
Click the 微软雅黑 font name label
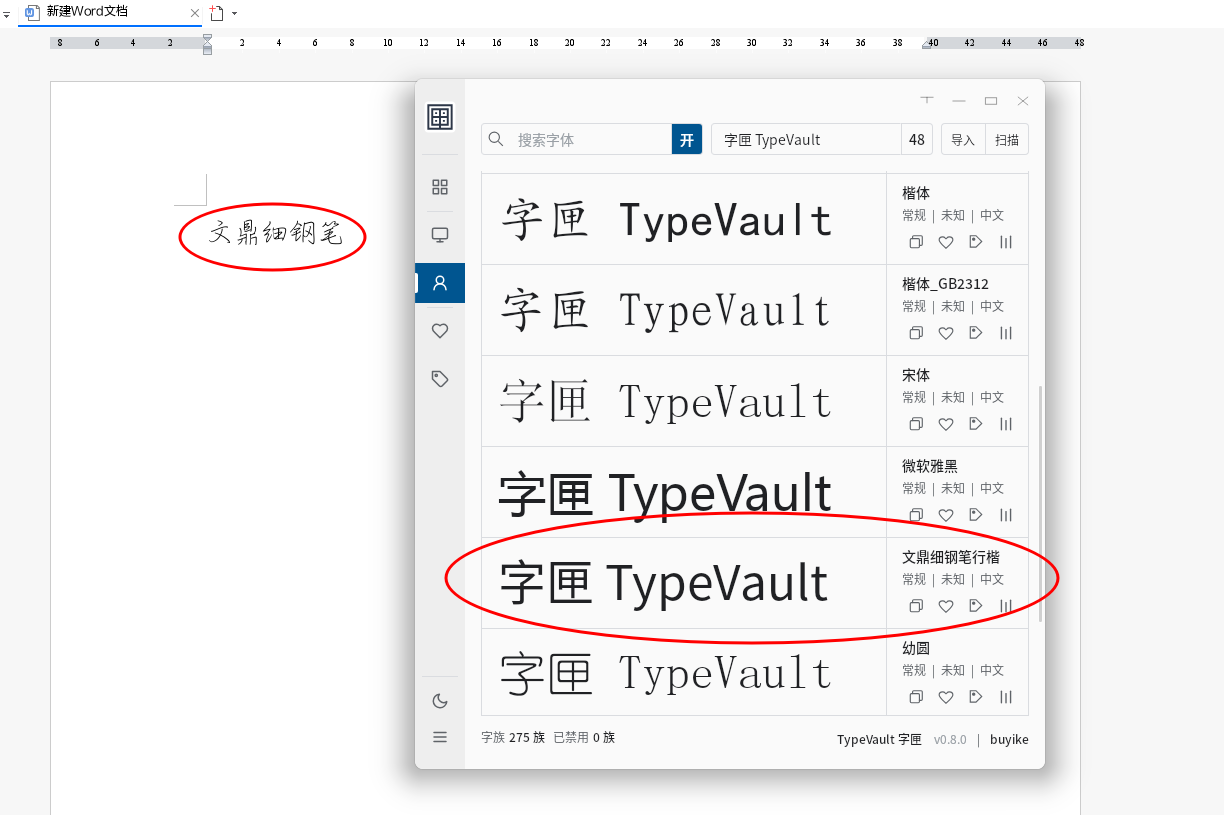pos(930,465)
